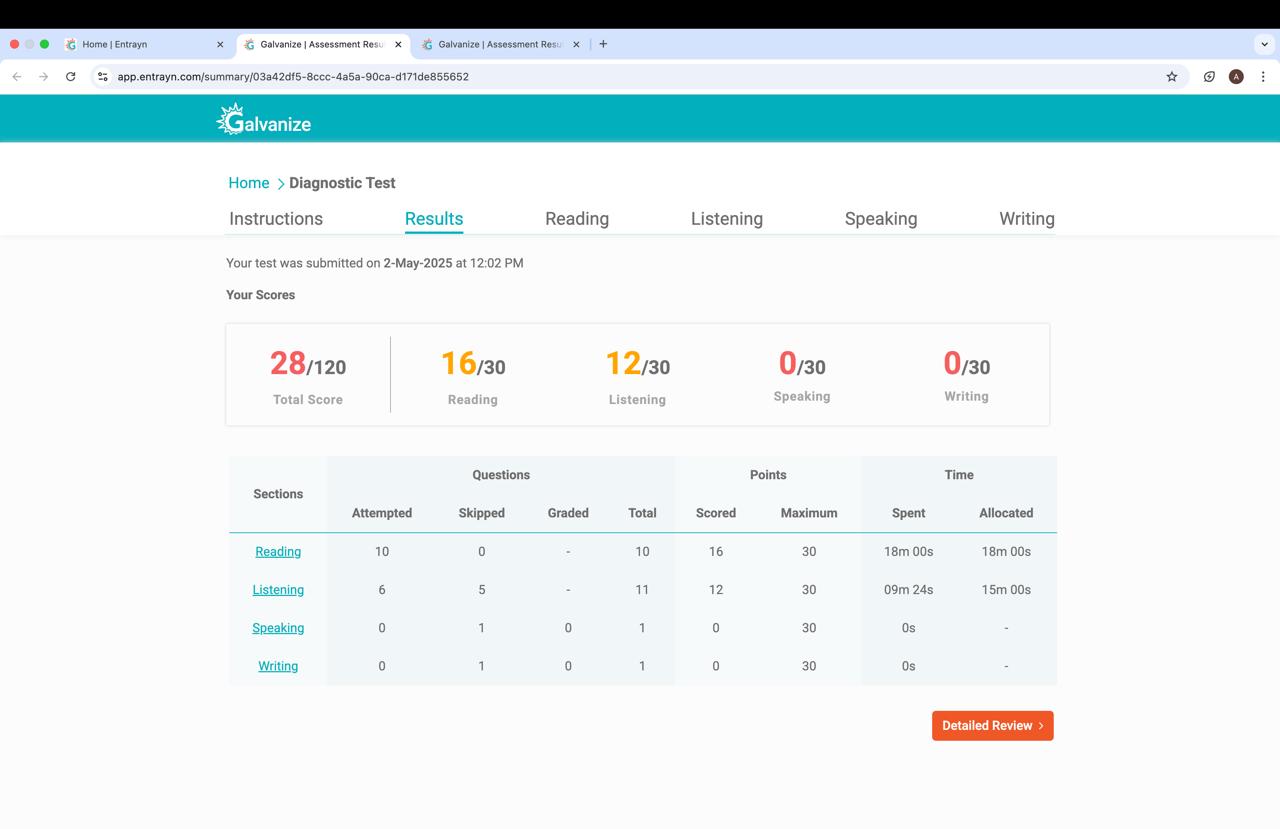This screenshot has width=1280, height=829.
Task: Open the Reading tab
Action: pos(577,219)
